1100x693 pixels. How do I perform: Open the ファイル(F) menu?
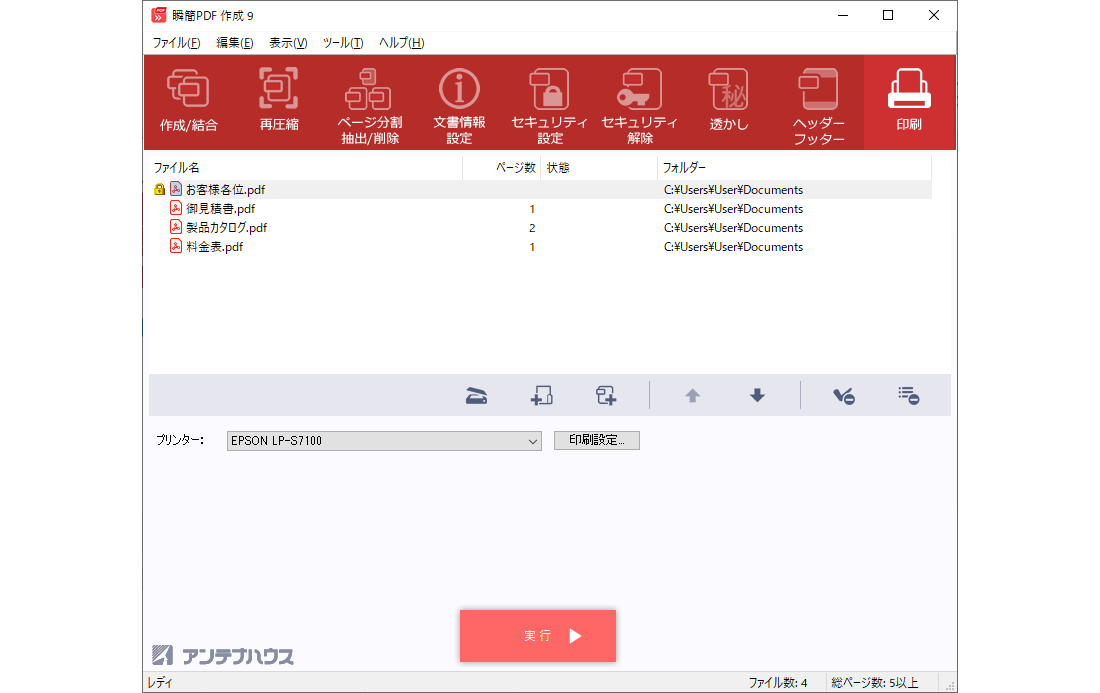[x=177, y=43]
